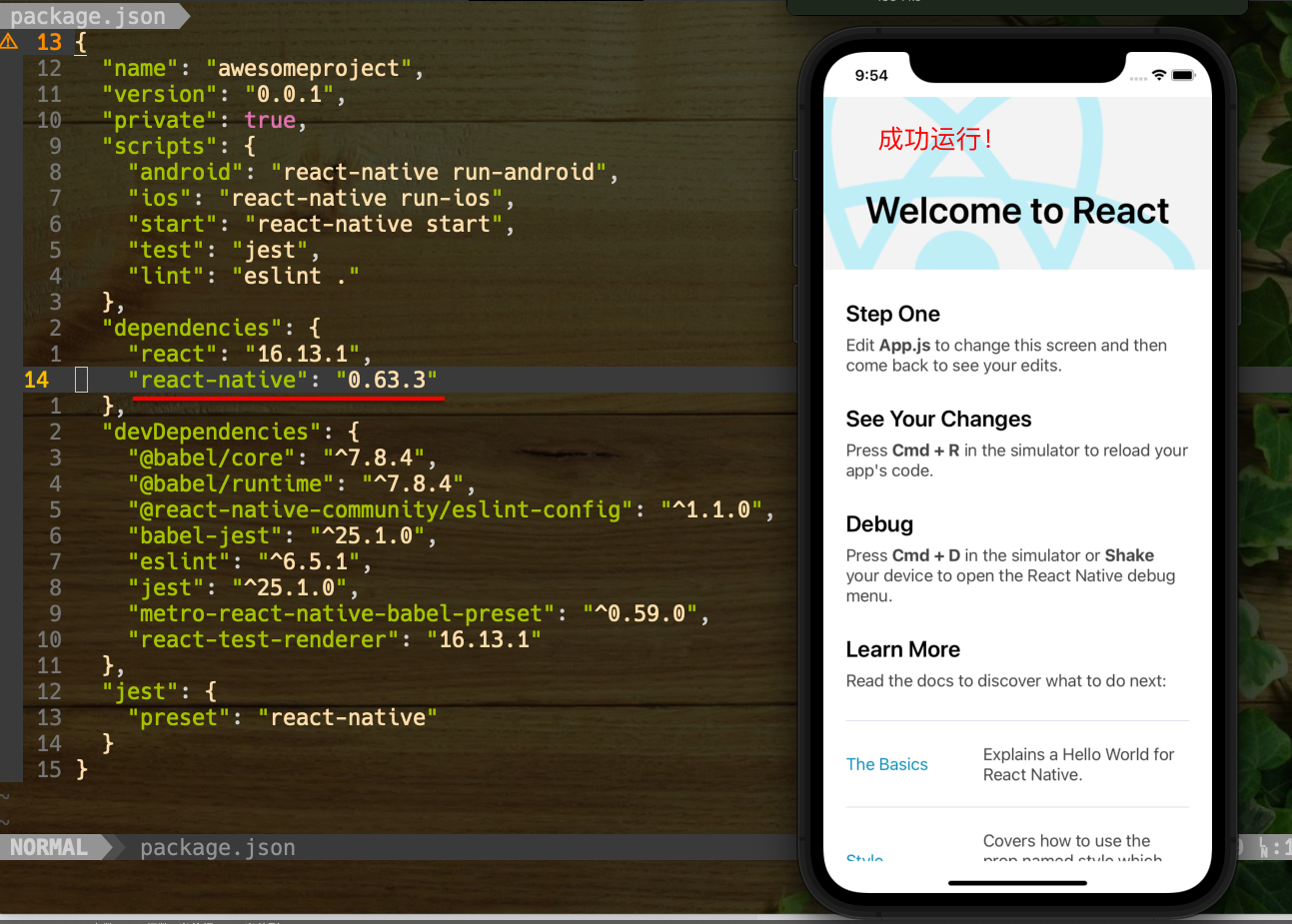Click the "^0.59.0" version value
The height and width of the screenshot is (924, 1292).
(641, 613)
